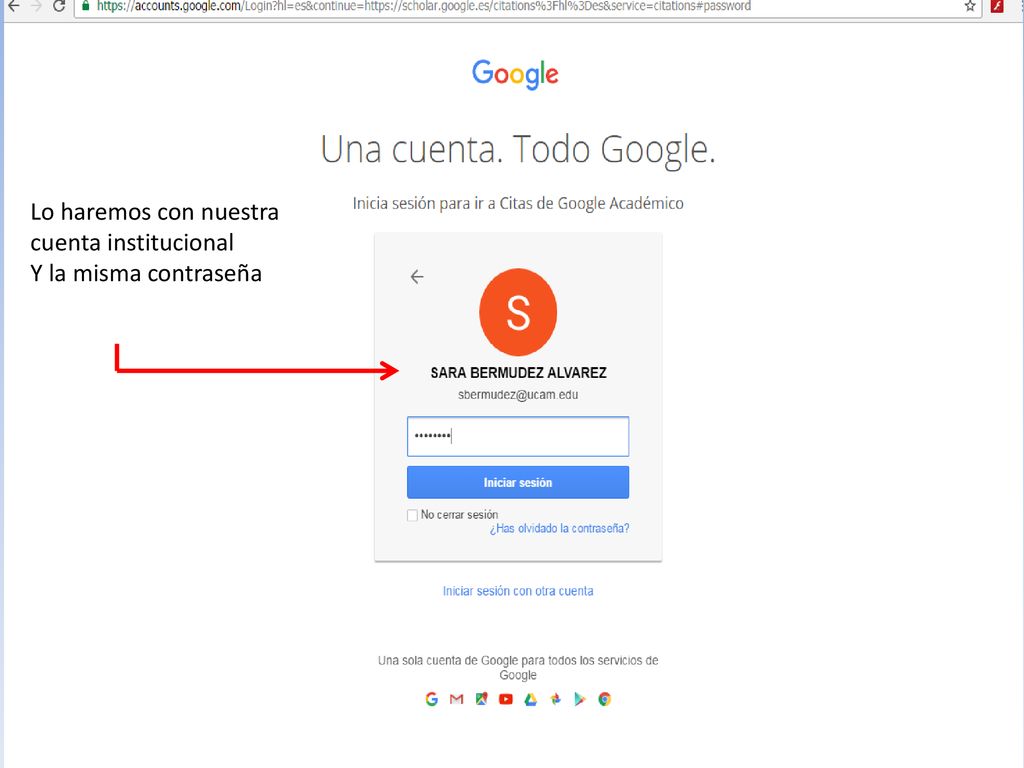1024x768 pixels.
Task: Click the Google Play icon
Action: click(580, 699)
